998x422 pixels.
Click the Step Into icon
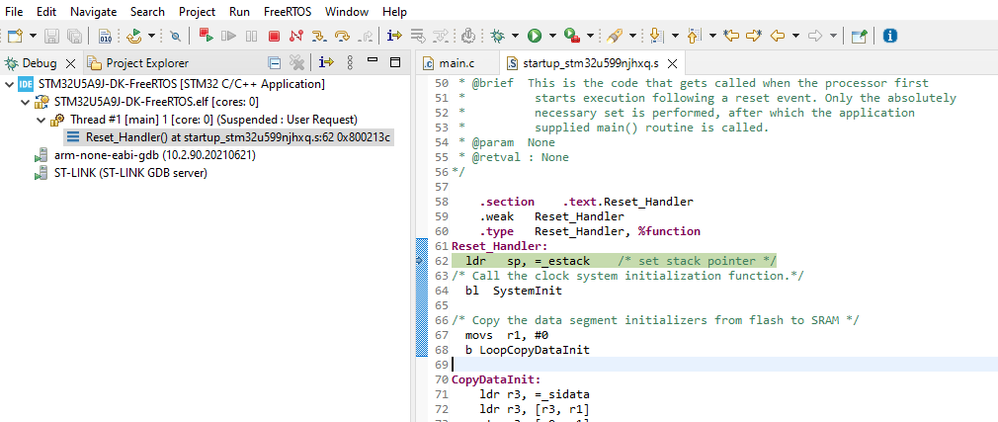[320, 36]
